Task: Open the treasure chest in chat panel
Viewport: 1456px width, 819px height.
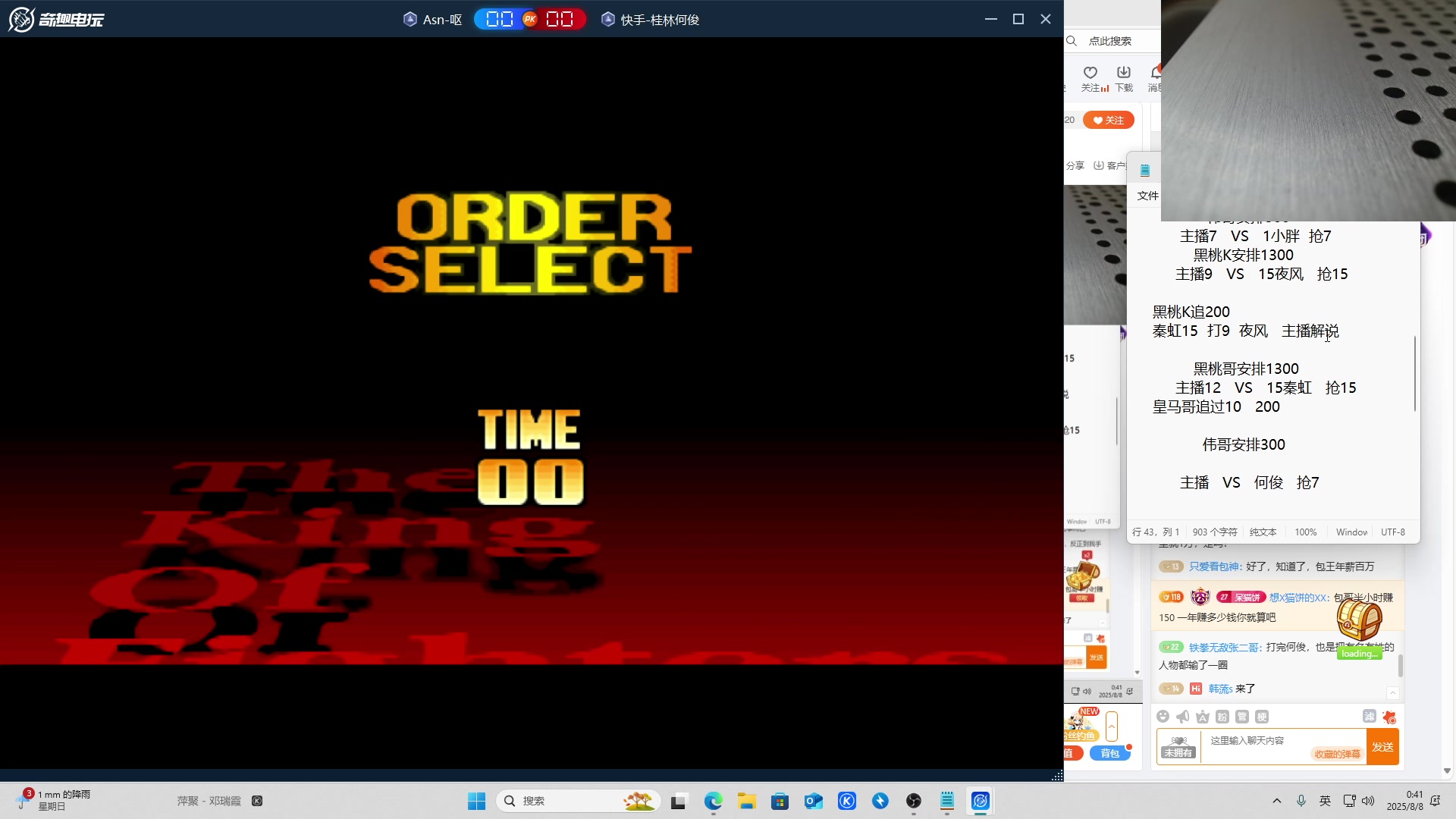Action: (1360, 620)
